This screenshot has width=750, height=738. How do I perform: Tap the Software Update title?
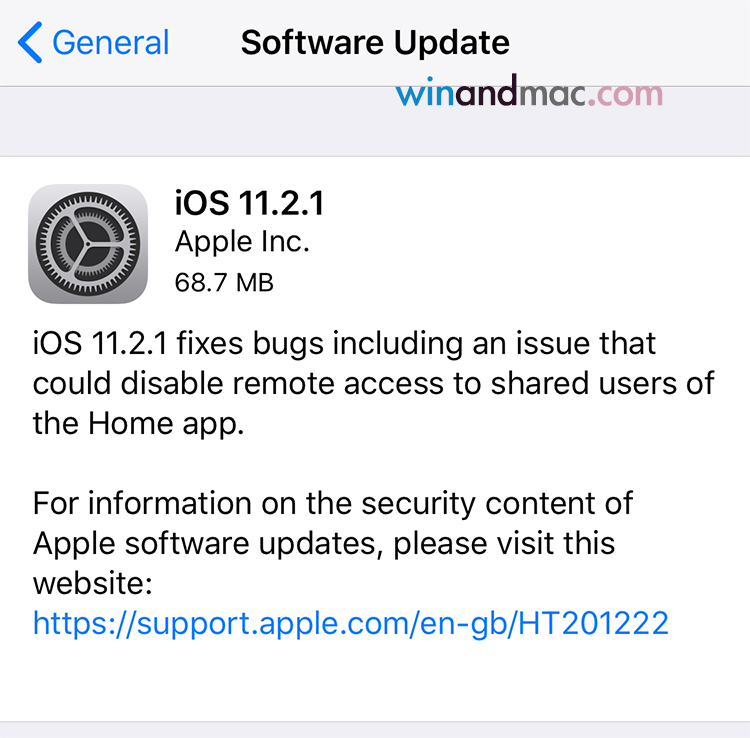click(x=375, y=43)
